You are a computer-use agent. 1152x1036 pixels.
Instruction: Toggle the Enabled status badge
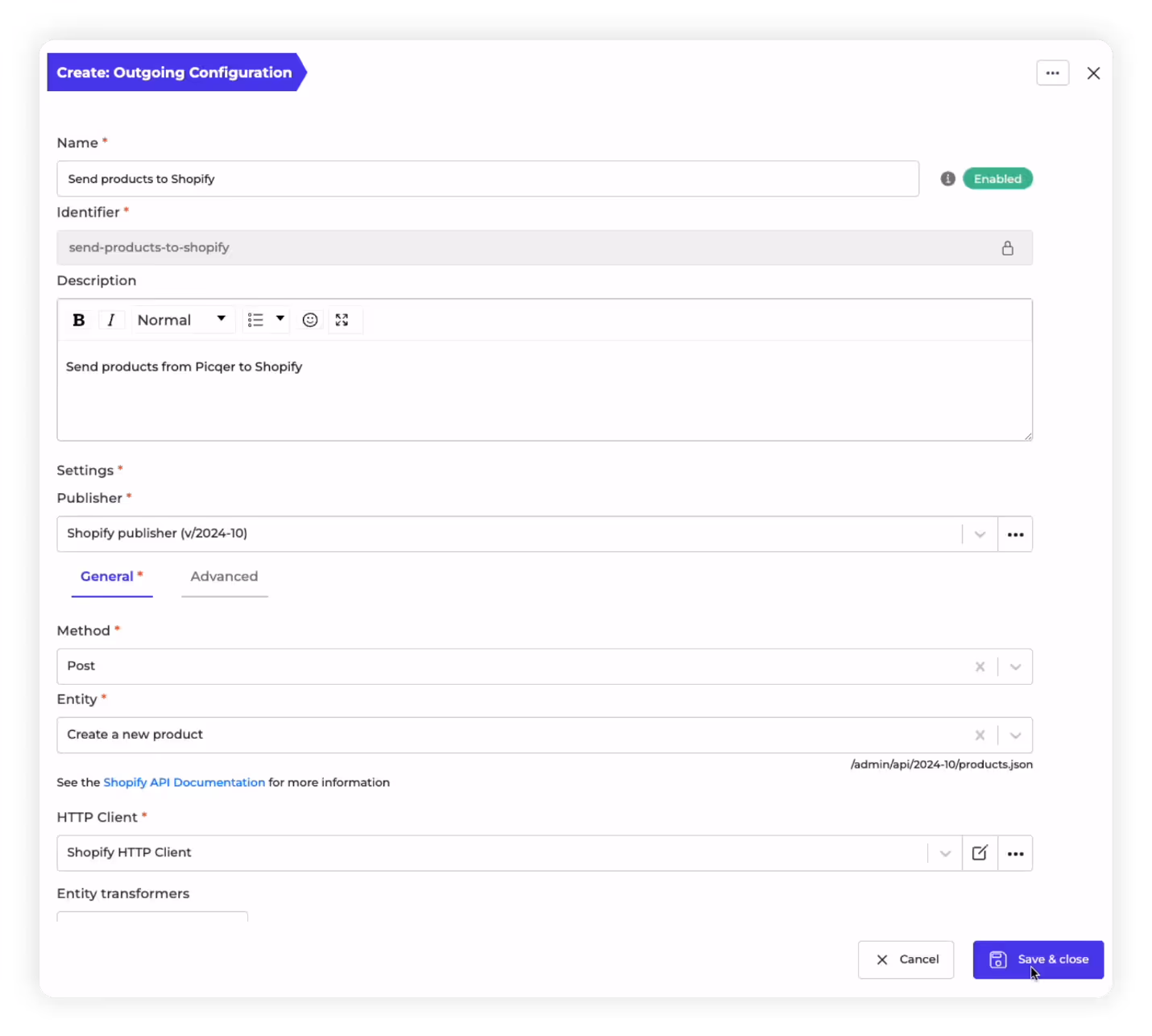[997, 179]
